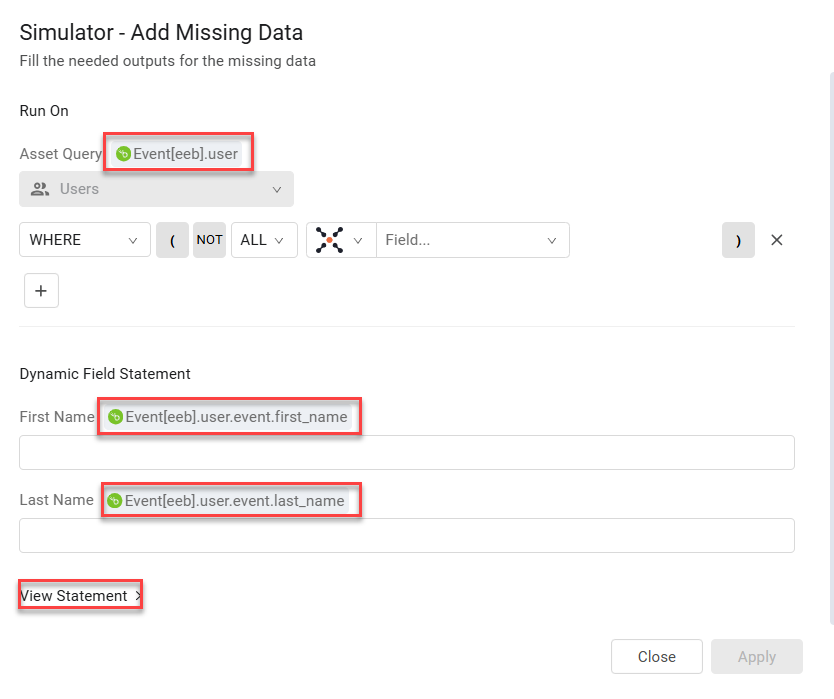Click the green icon in Event[eeb].user chip
The height and width of the screenshot is (699, 834).
(x=123, y=154)
